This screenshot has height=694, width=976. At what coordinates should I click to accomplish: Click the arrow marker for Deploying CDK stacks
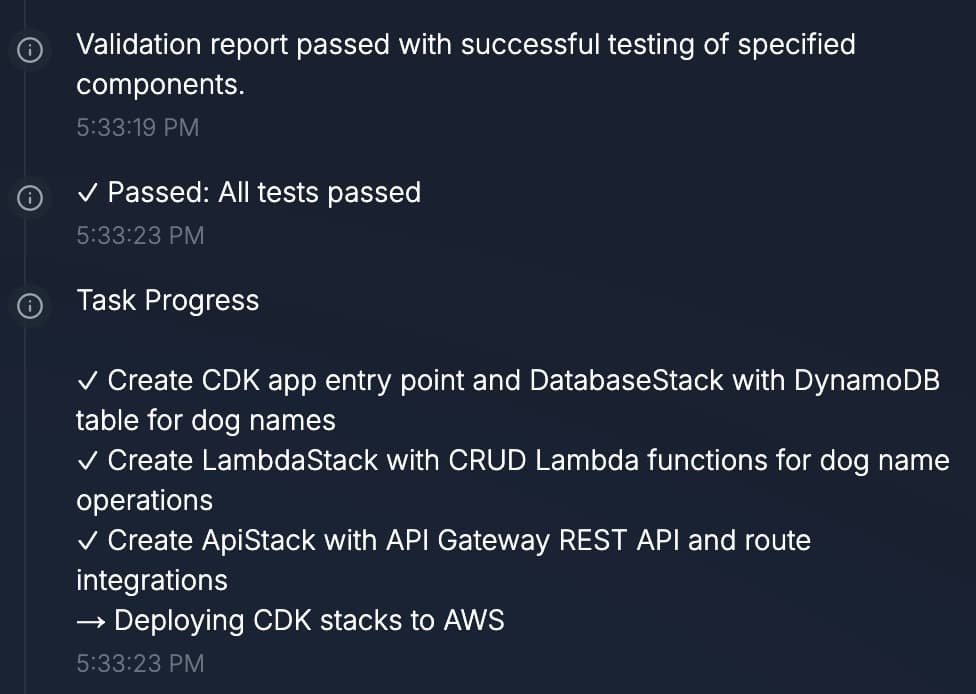(x=92, y=620)
